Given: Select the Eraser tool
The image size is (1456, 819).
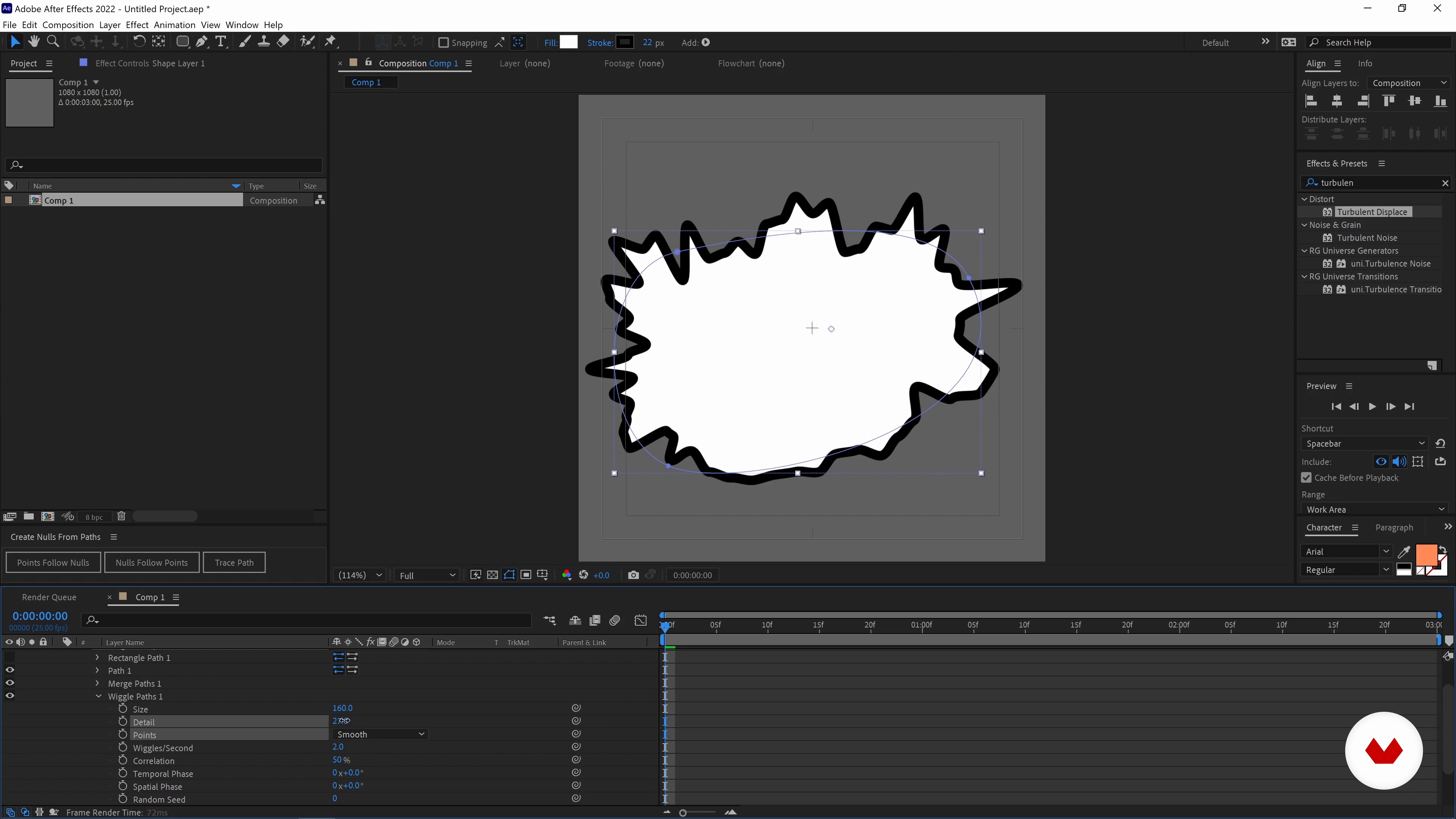Looking at the screenshot, I should (283, 41).
